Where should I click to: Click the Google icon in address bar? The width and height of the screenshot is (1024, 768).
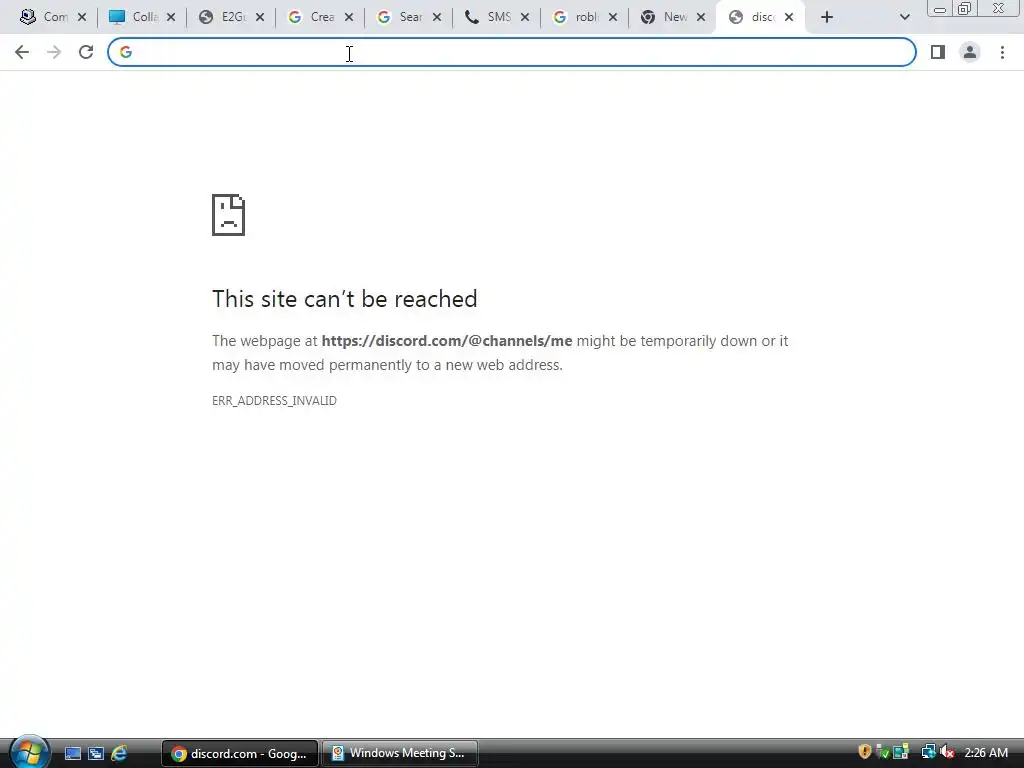point(126,52)
